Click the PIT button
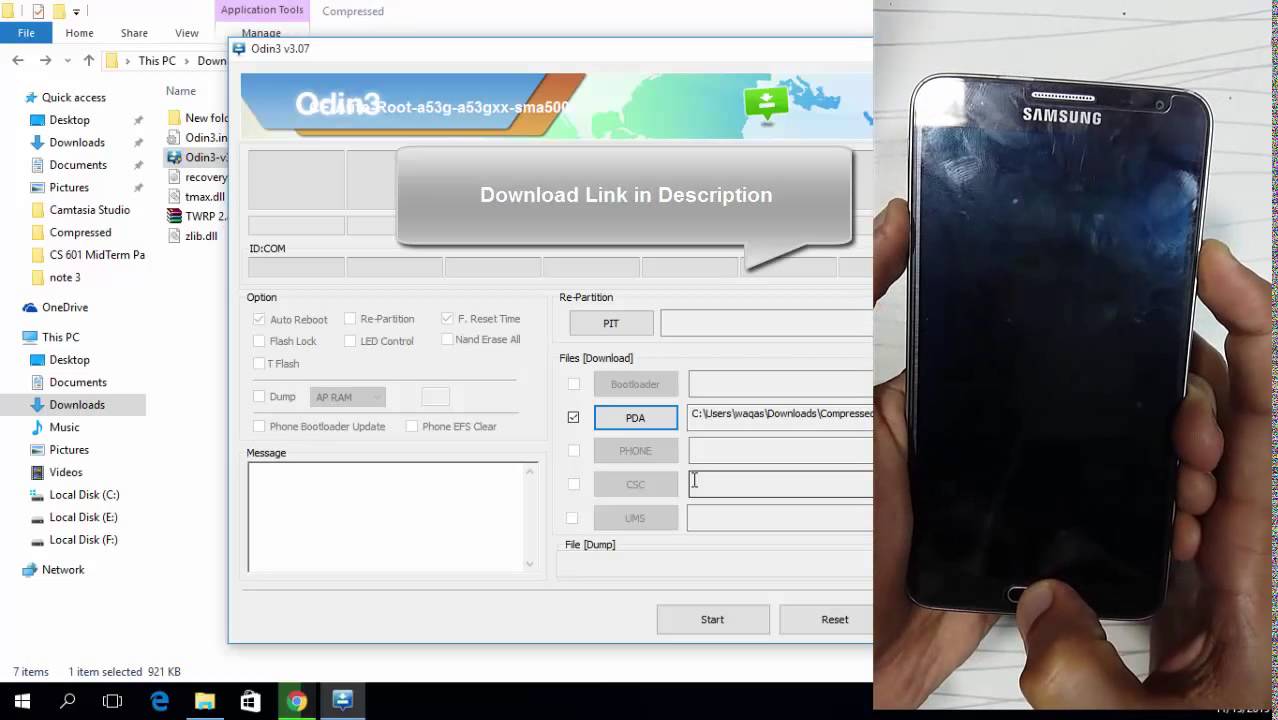This screenshot has width=1278, height=720. (x=611, y=323)
